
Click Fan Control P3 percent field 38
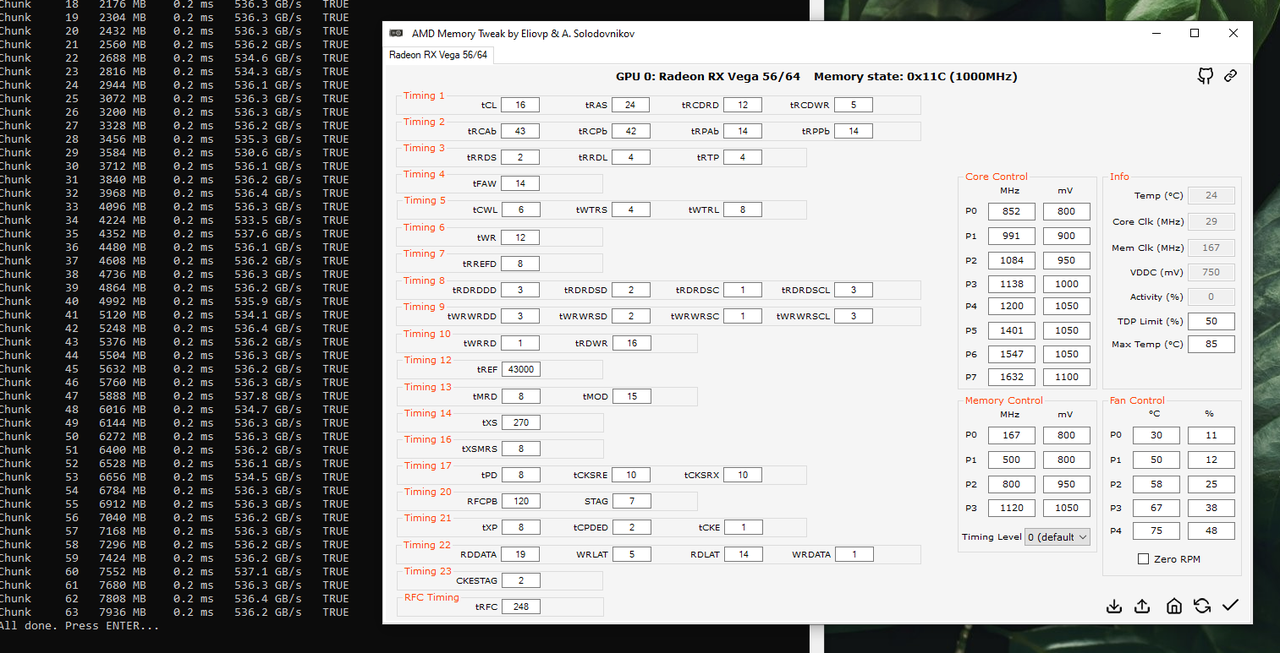pos(1211,507)
